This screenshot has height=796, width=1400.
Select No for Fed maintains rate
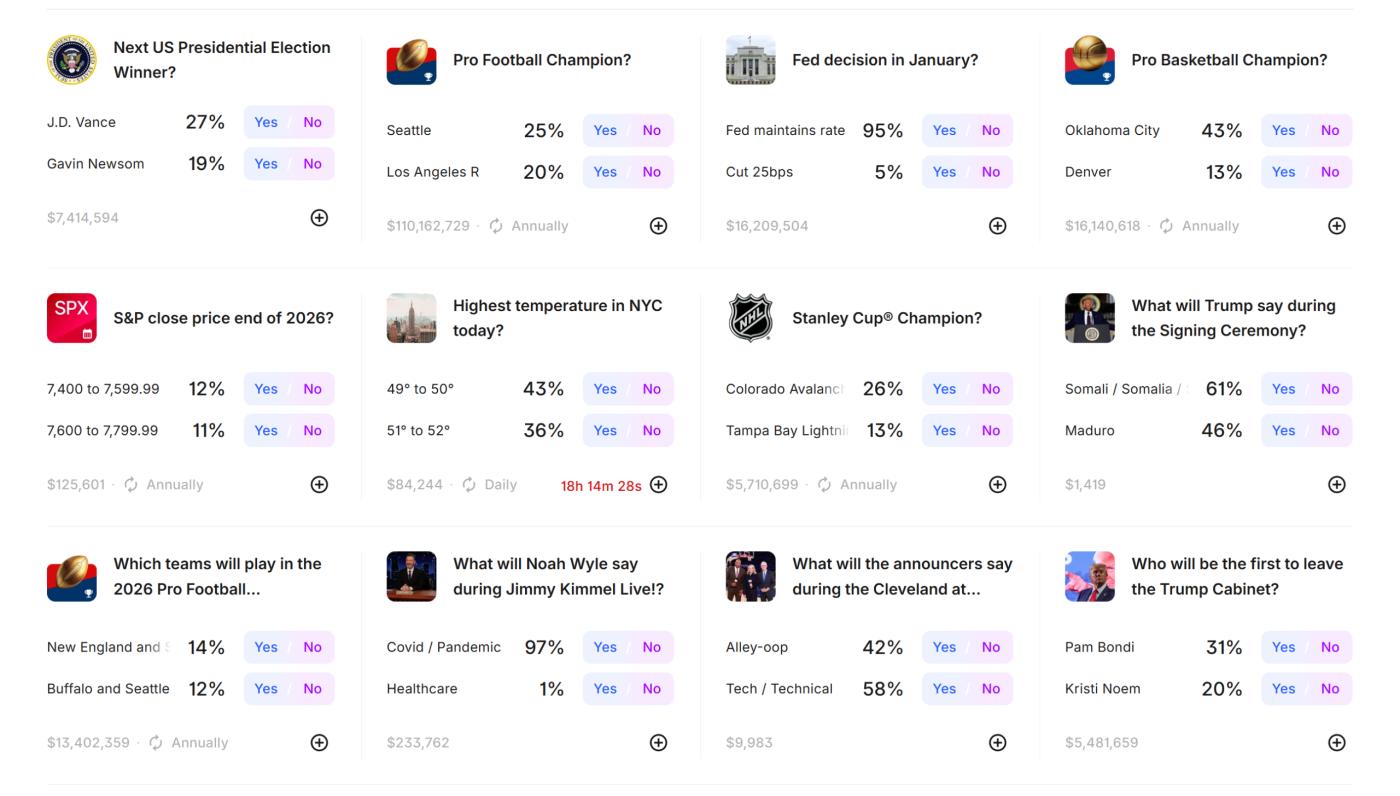coord(990,130)
